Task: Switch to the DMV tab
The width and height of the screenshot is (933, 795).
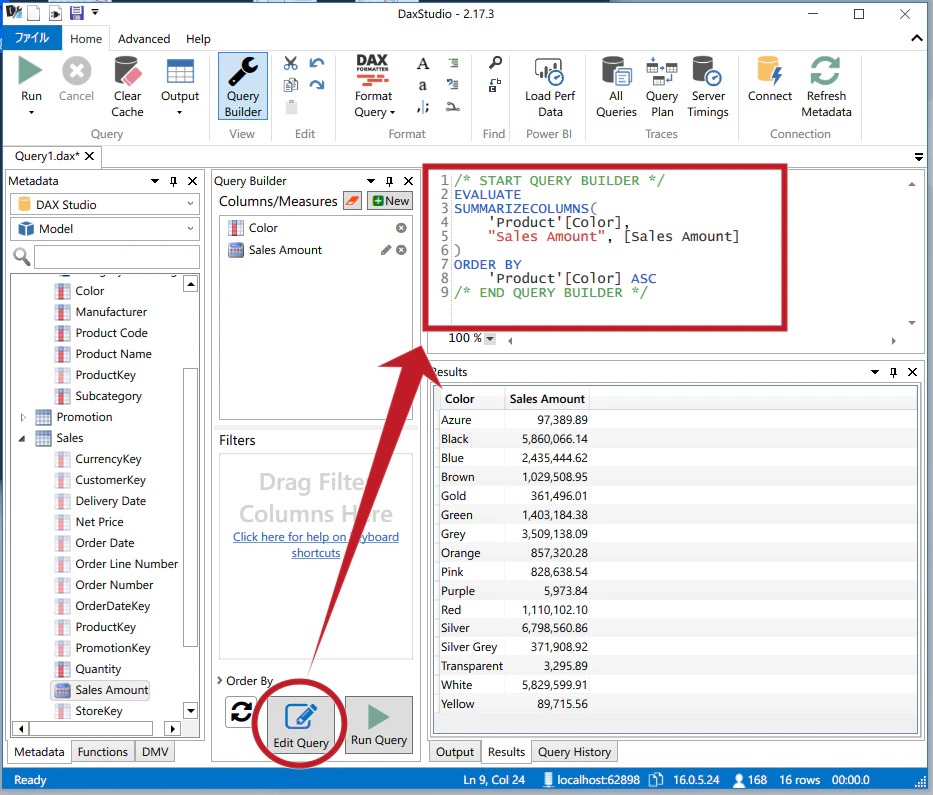Action: coord(155,752)
